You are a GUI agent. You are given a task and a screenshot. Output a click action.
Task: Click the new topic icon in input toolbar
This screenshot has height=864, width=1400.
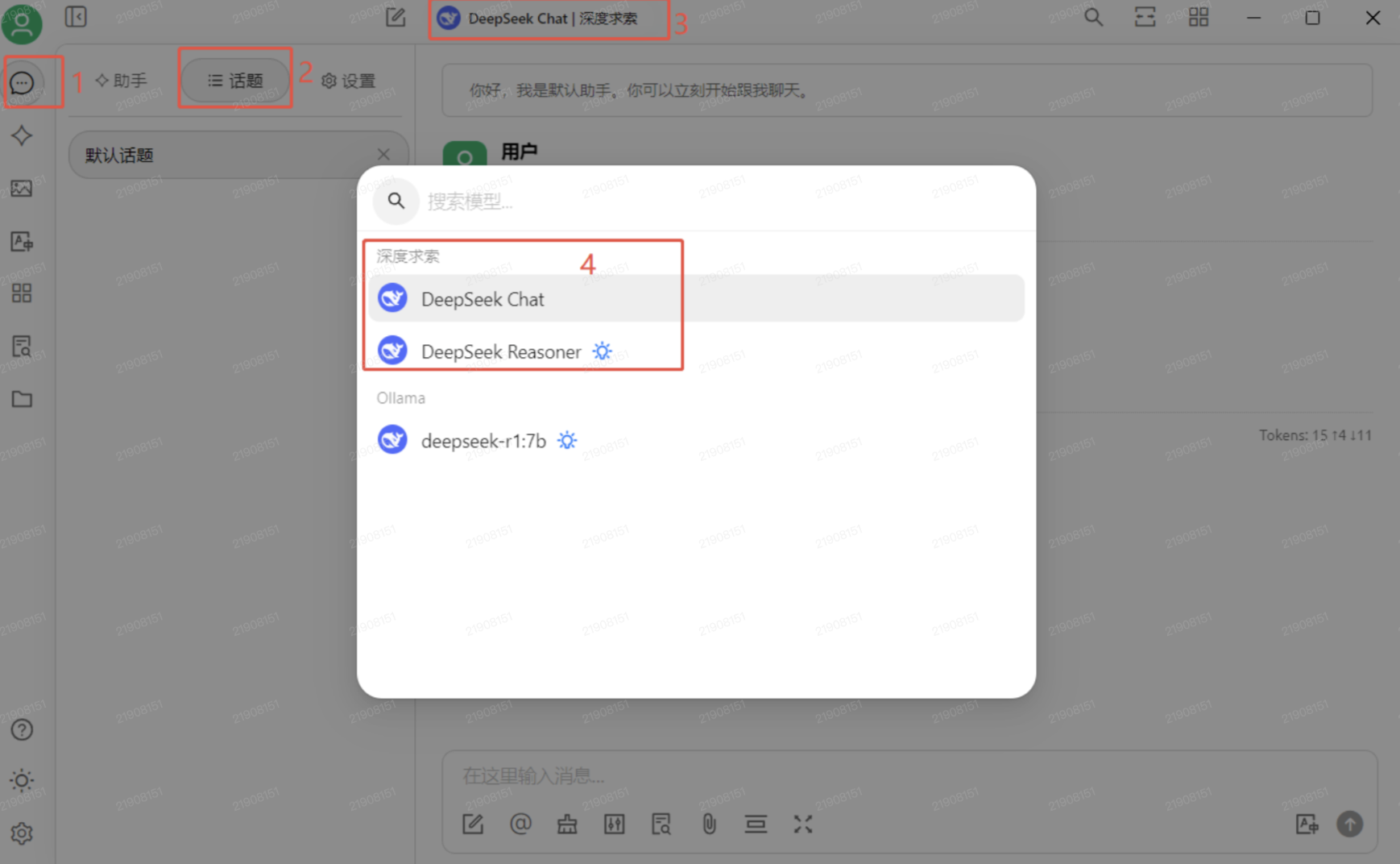click(473, 824)
